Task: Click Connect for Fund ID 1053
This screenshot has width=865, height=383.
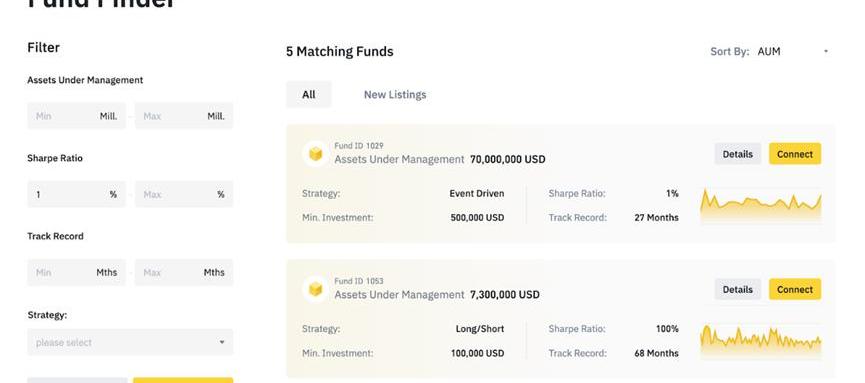Action: (x=795, y=289)
